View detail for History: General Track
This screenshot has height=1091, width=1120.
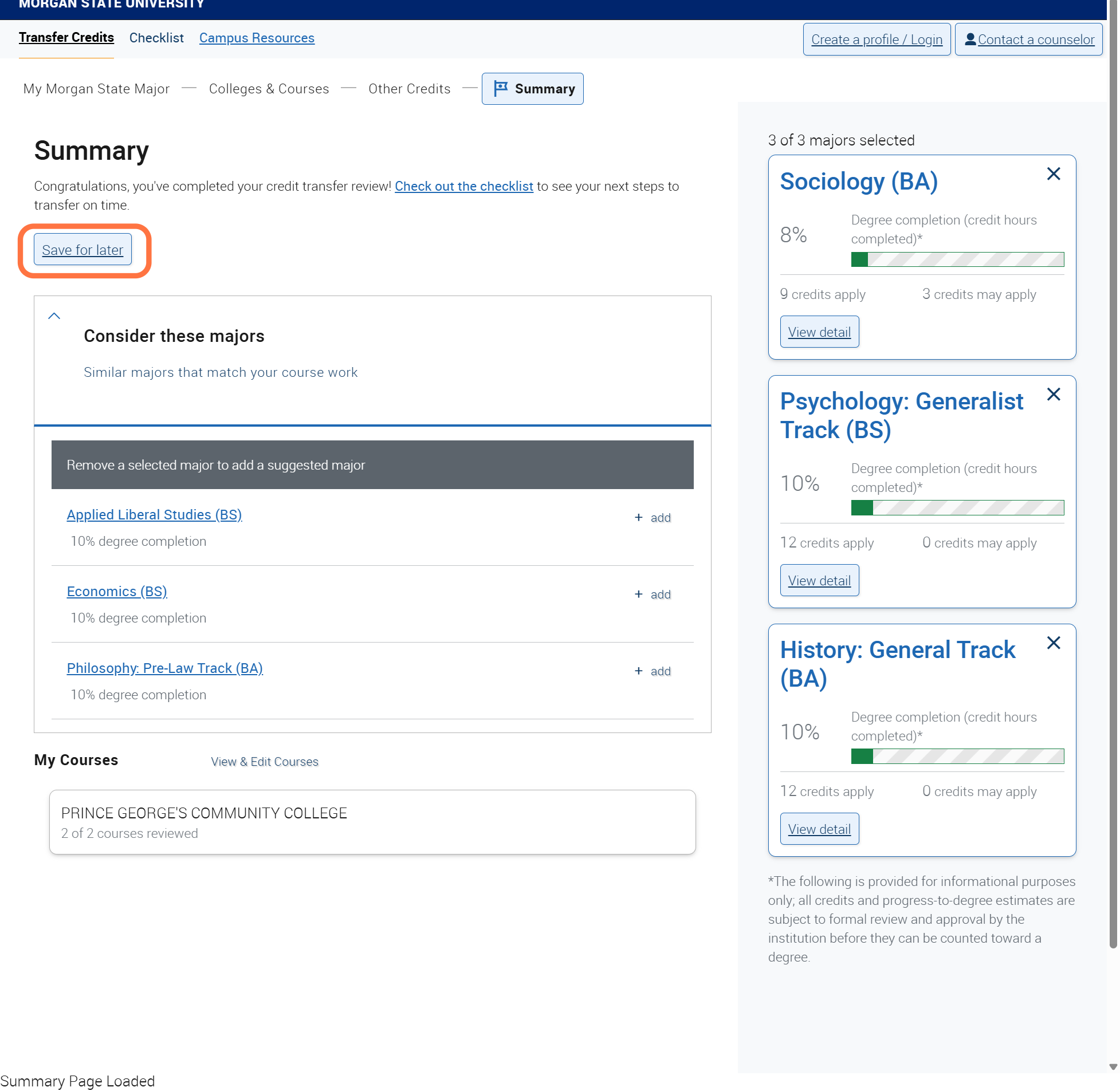[819, 829]
